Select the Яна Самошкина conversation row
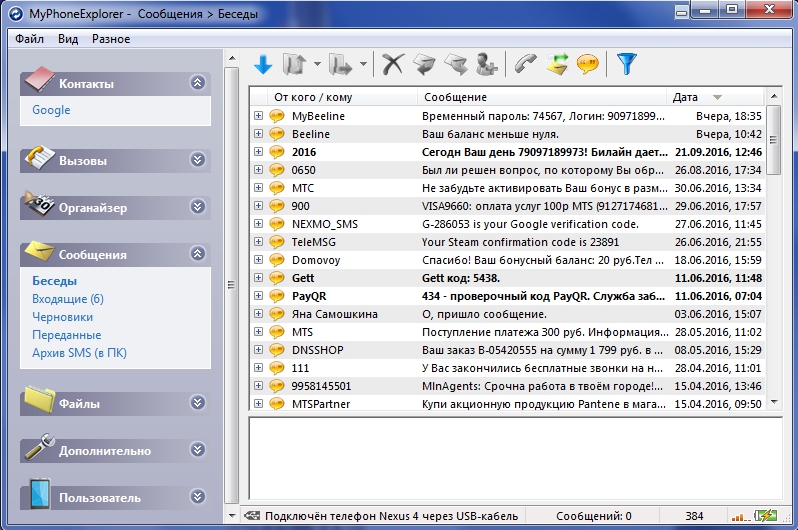The width and height of the screenshot is (798, 530). (x=508, y=314)
